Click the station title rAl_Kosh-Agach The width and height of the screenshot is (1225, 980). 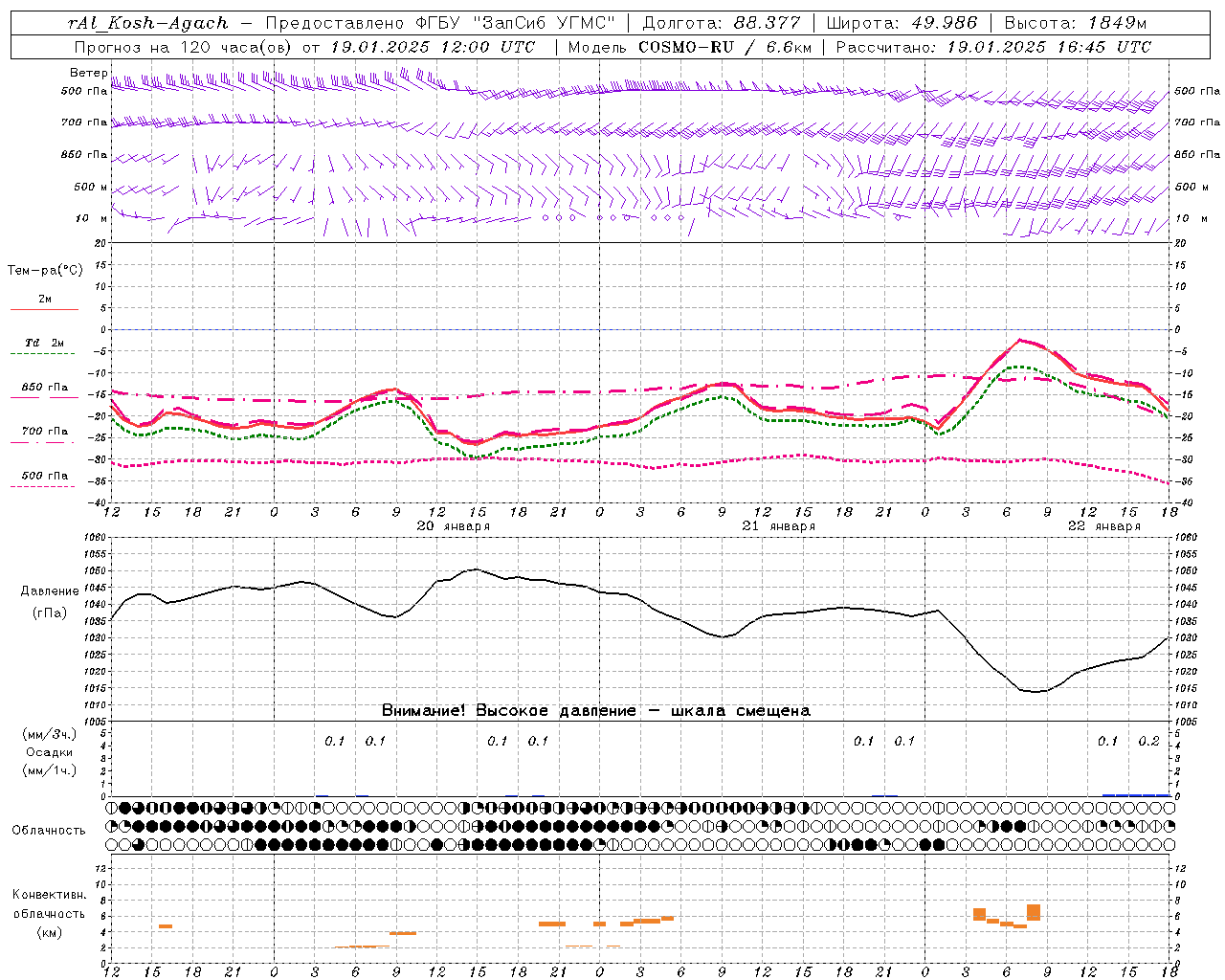148,23
